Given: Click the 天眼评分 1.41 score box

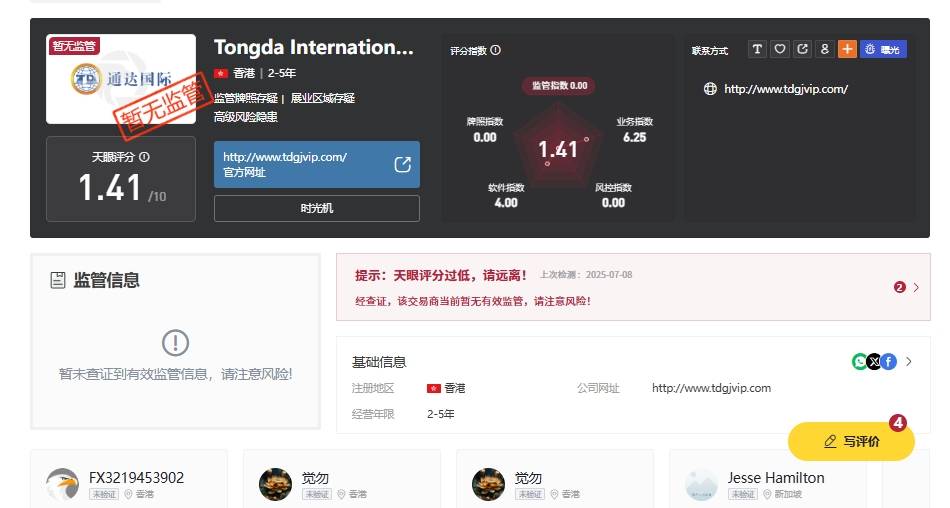Looking at the screenshot, I should pyautogui.click(x=121, y=179).
